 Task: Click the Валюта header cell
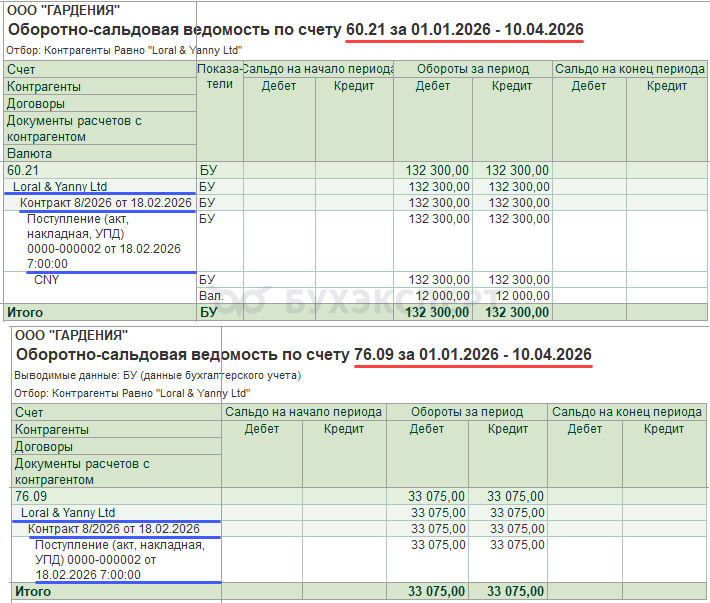(x=30, y=154)
